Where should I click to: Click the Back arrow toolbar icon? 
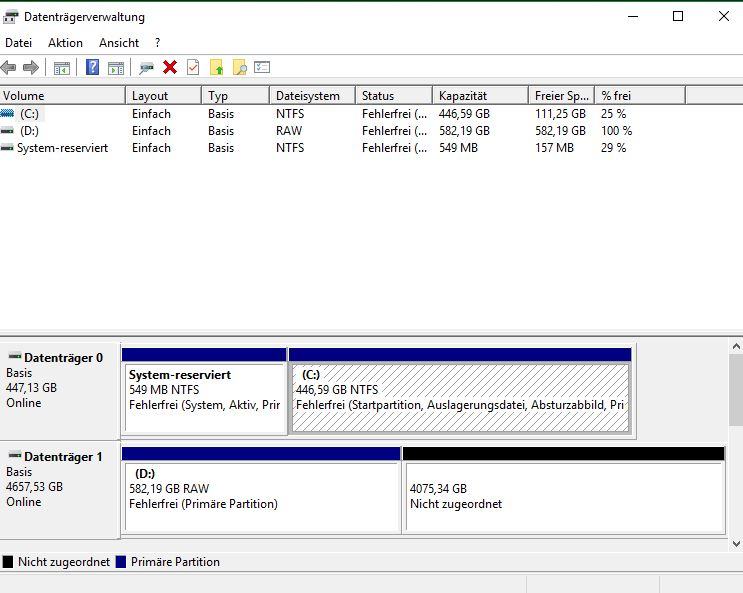(9, 68)
